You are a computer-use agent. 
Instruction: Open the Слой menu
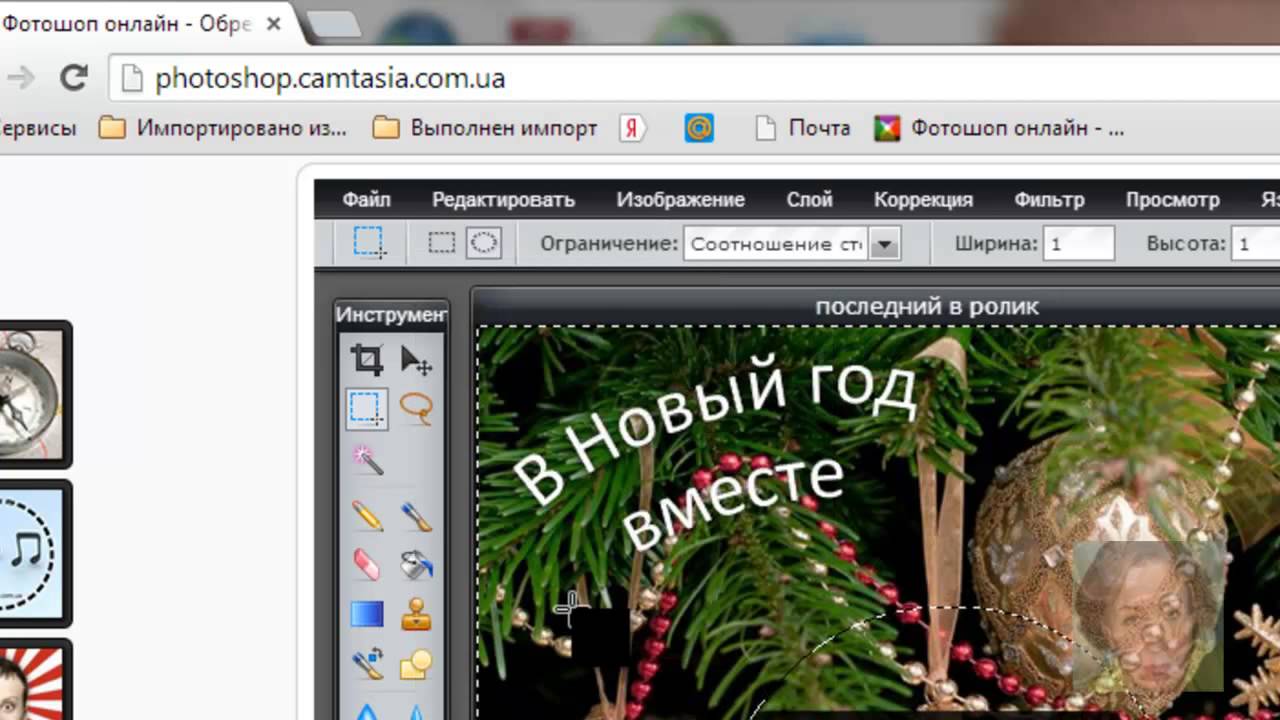pos(809,199)
